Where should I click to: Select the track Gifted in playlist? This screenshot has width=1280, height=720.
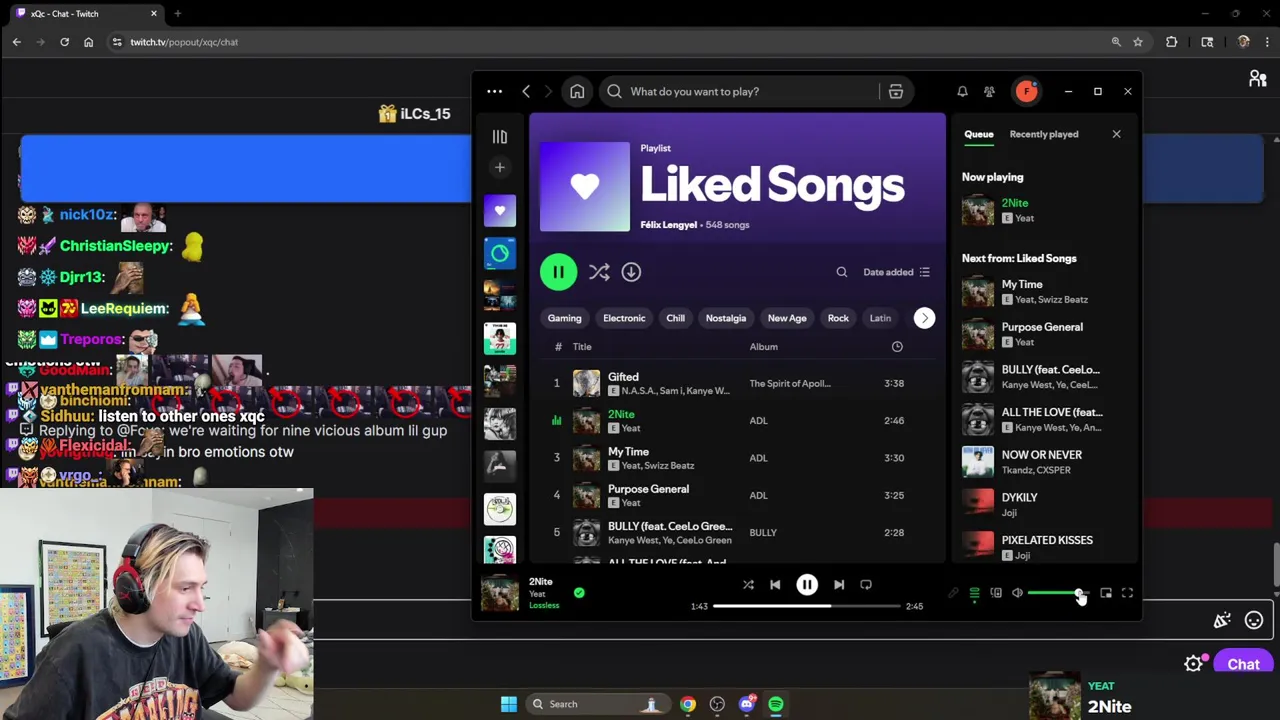pos(738,383)
